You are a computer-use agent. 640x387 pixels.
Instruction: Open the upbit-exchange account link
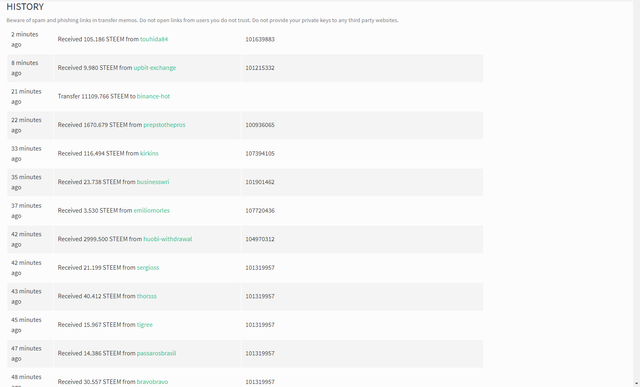click(x=155, y=68)
